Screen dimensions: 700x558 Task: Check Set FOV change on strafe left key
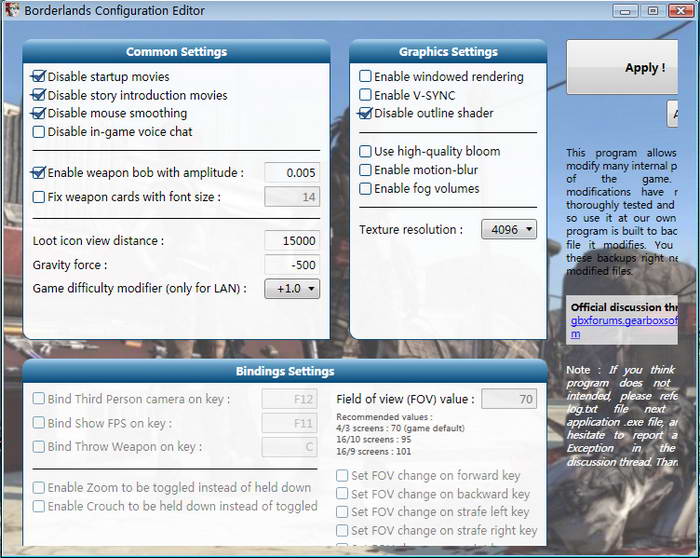pyautogui.click(x=342, y=512)
